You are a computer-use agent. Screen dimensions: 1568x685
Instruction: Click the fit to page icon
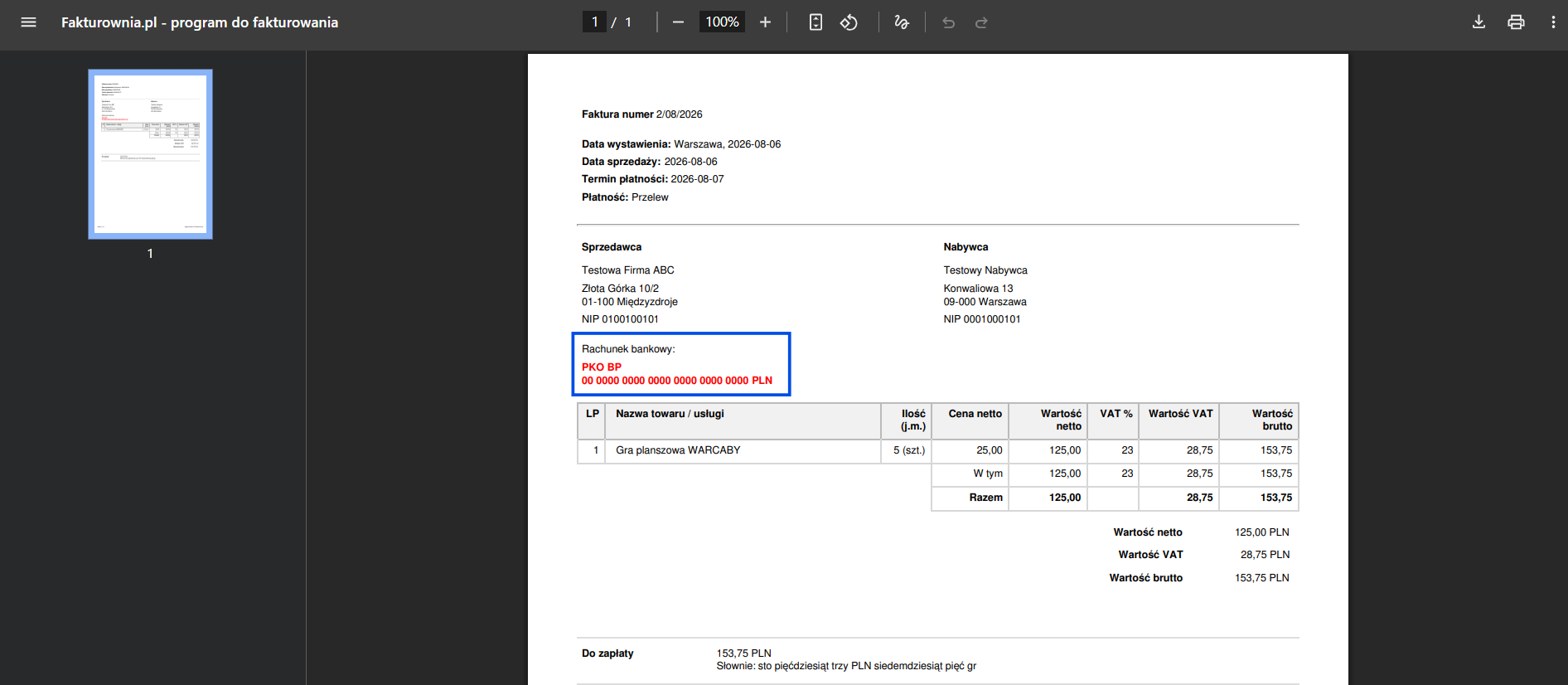[815, 22]
